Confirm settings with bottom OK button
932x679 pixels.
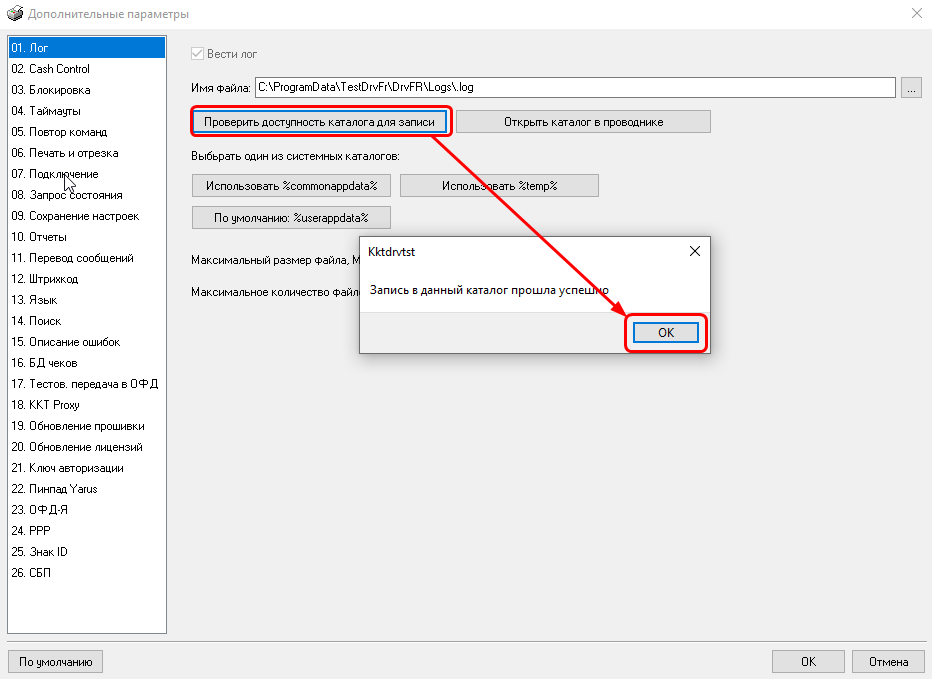tap(808, 661)
